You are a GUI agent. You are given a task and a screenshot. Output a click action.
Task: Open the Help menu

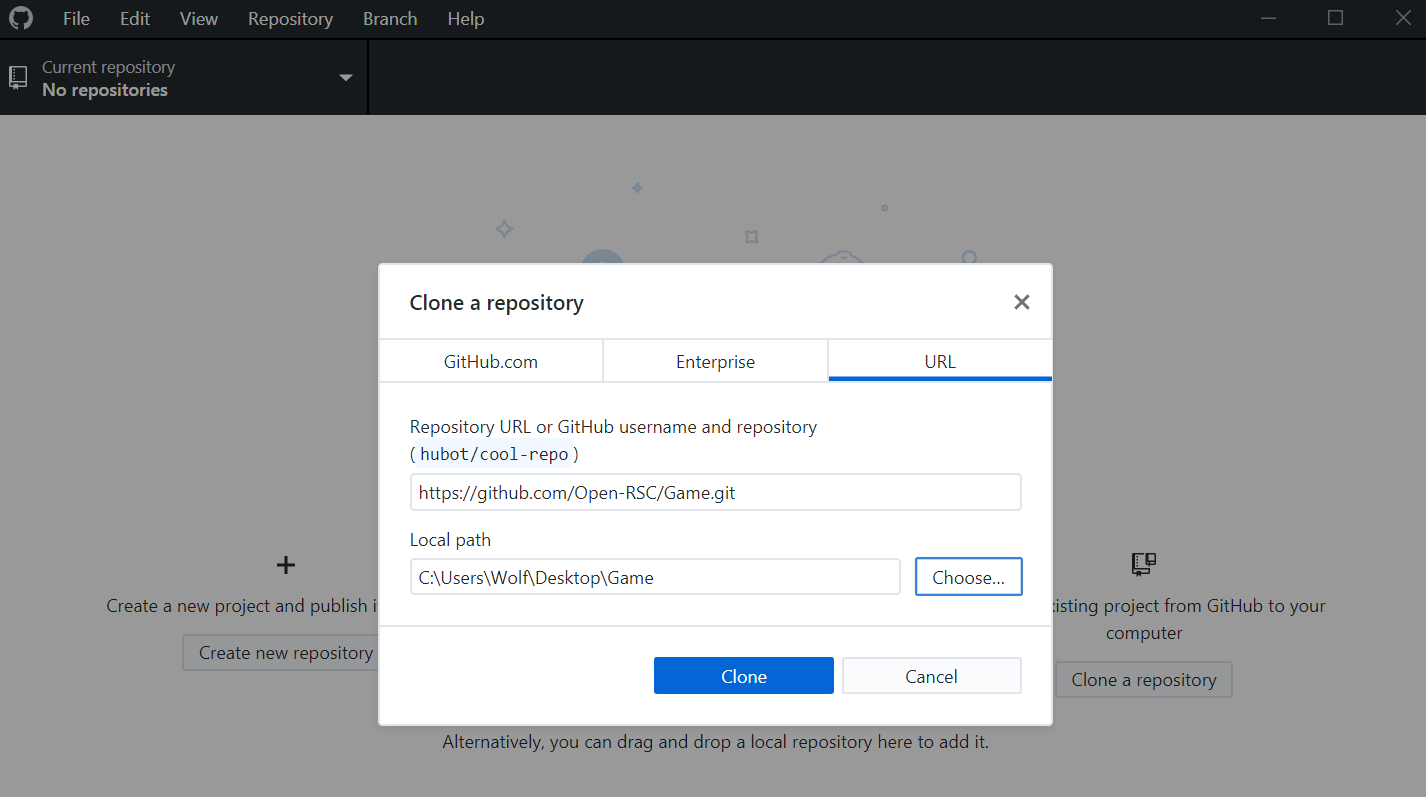point(466,19)
